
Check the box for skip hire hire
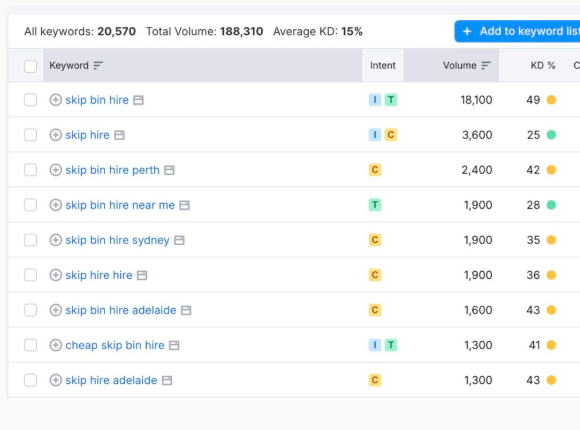[30, 275]
